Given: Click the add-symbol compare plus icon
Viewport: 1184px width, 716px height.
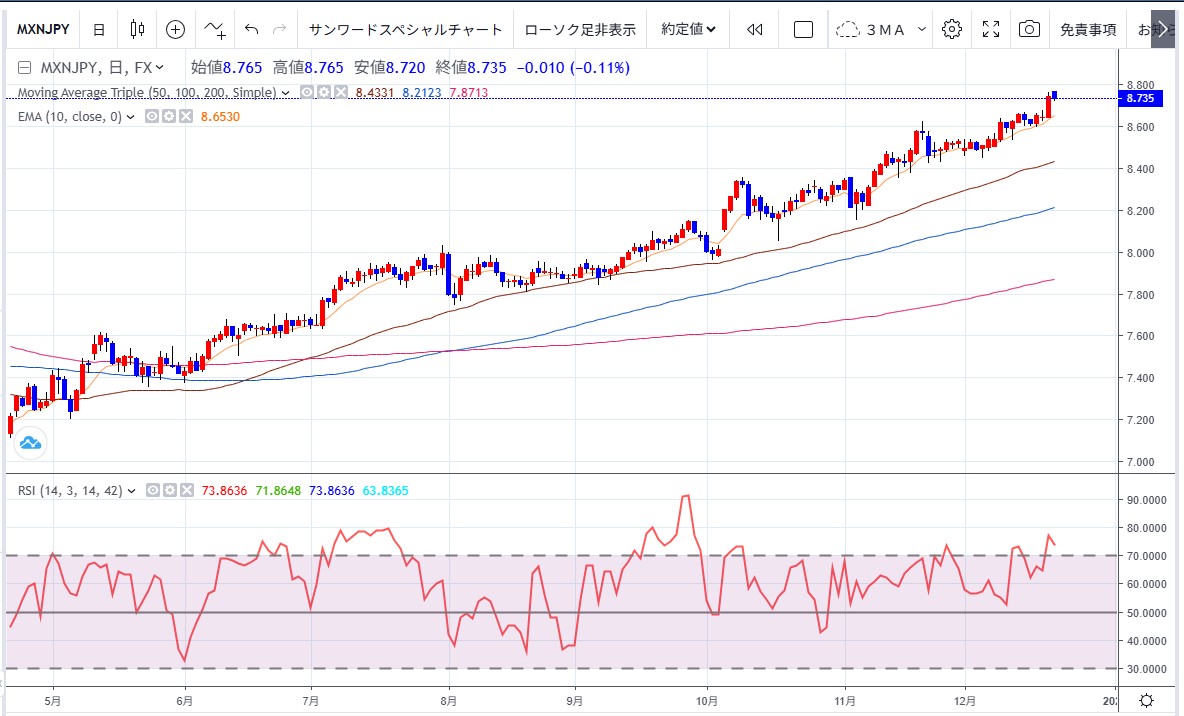Looking at the screenshot, I should coord(175,29).
